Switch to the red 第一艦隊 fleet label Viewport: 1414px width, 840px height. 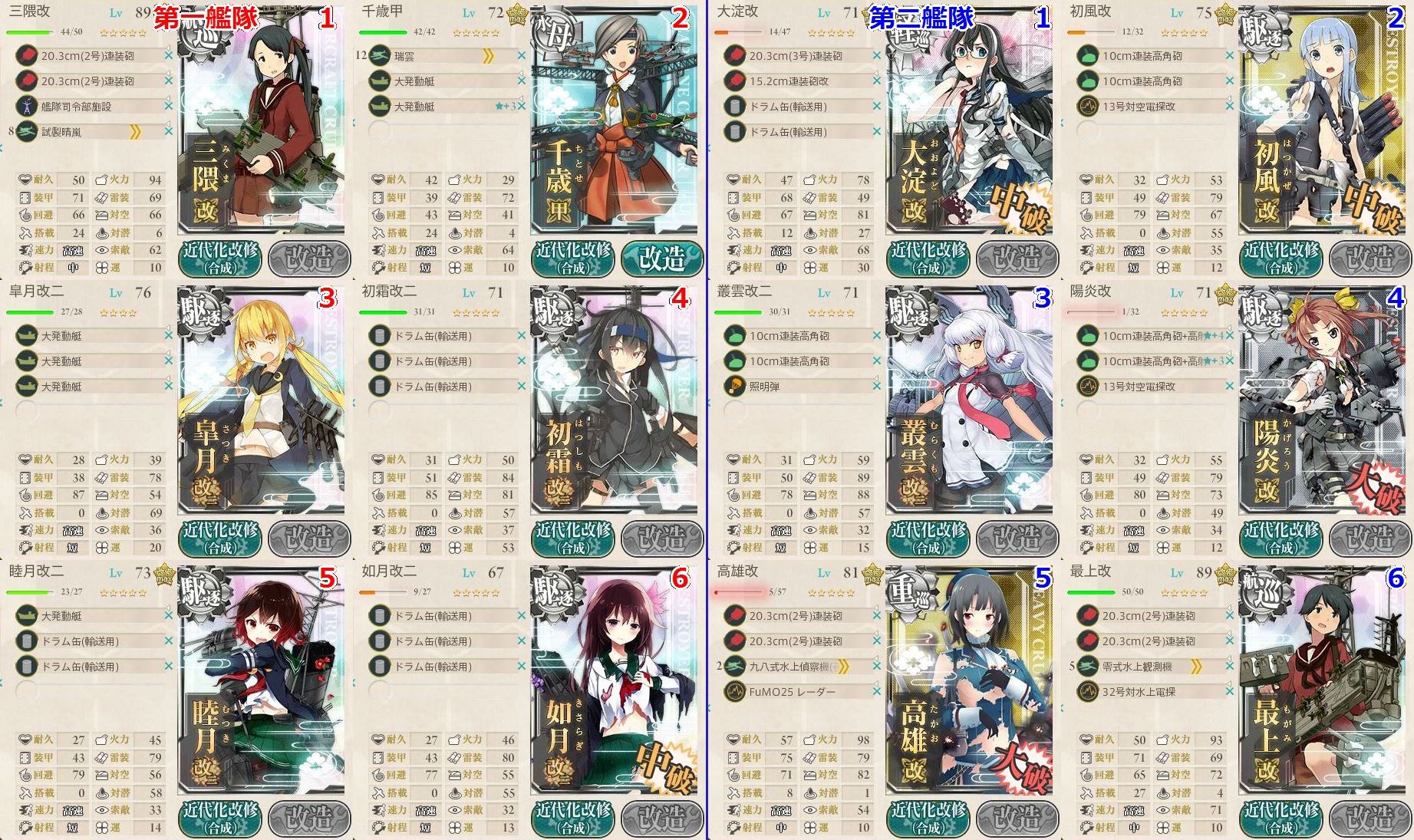coord(206,17)
